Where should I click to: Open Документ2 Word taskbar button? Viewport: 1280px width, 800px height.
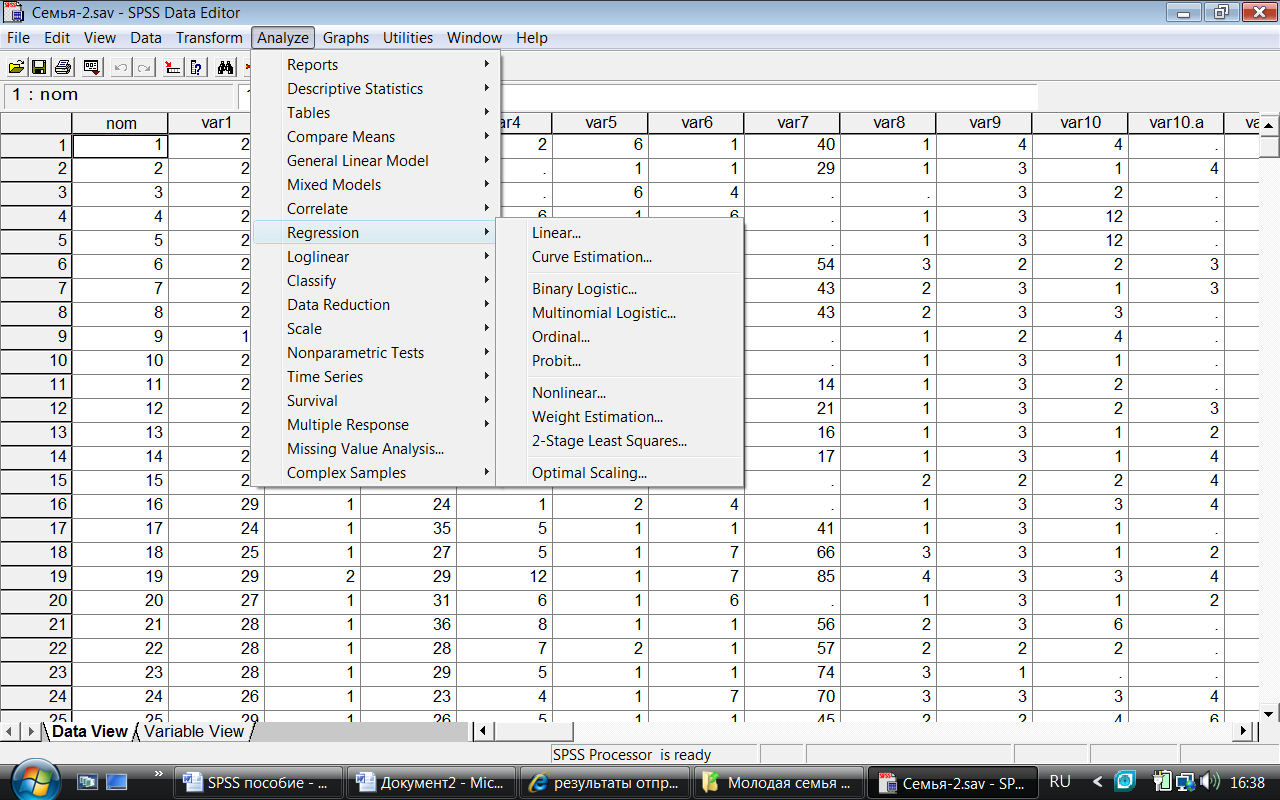[432, 783]
